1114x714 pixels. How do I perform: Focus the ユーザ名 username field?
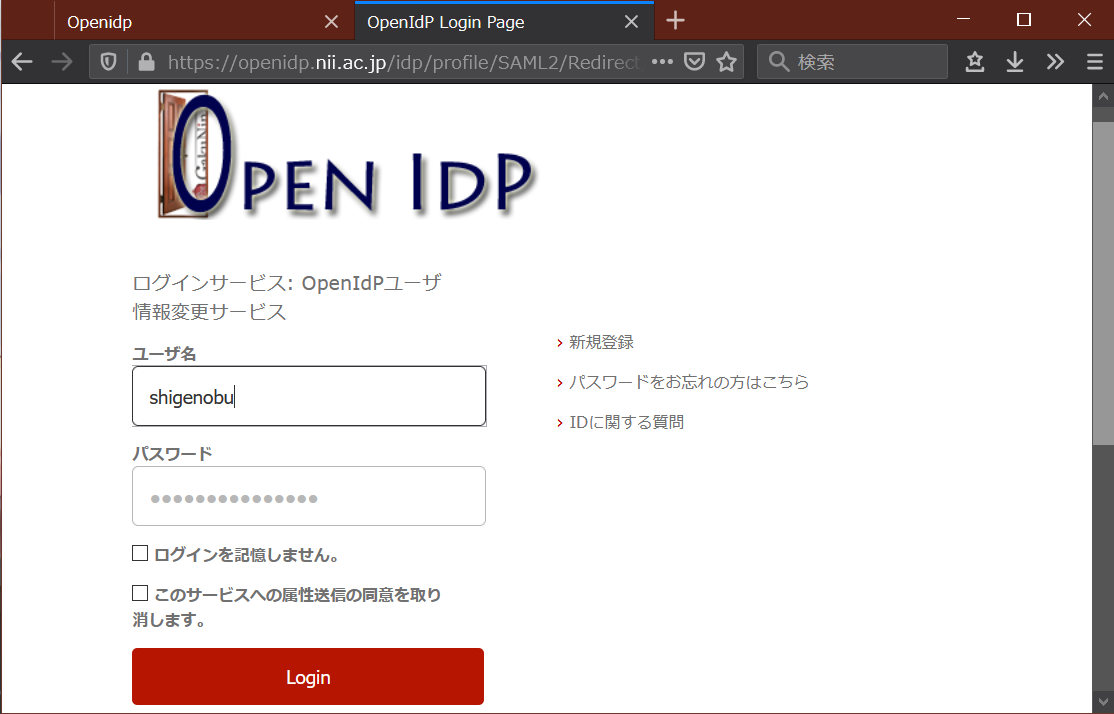[309, 396]
